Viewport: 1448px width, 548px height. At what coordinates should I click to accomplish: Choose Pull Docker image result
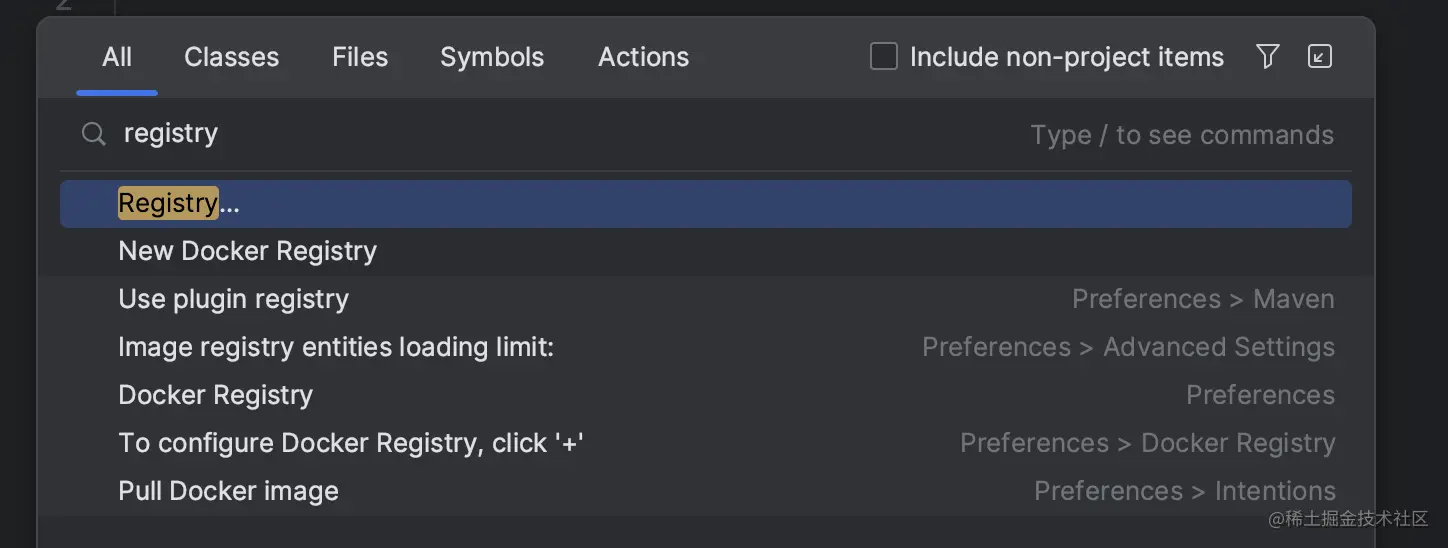point(228,491)
